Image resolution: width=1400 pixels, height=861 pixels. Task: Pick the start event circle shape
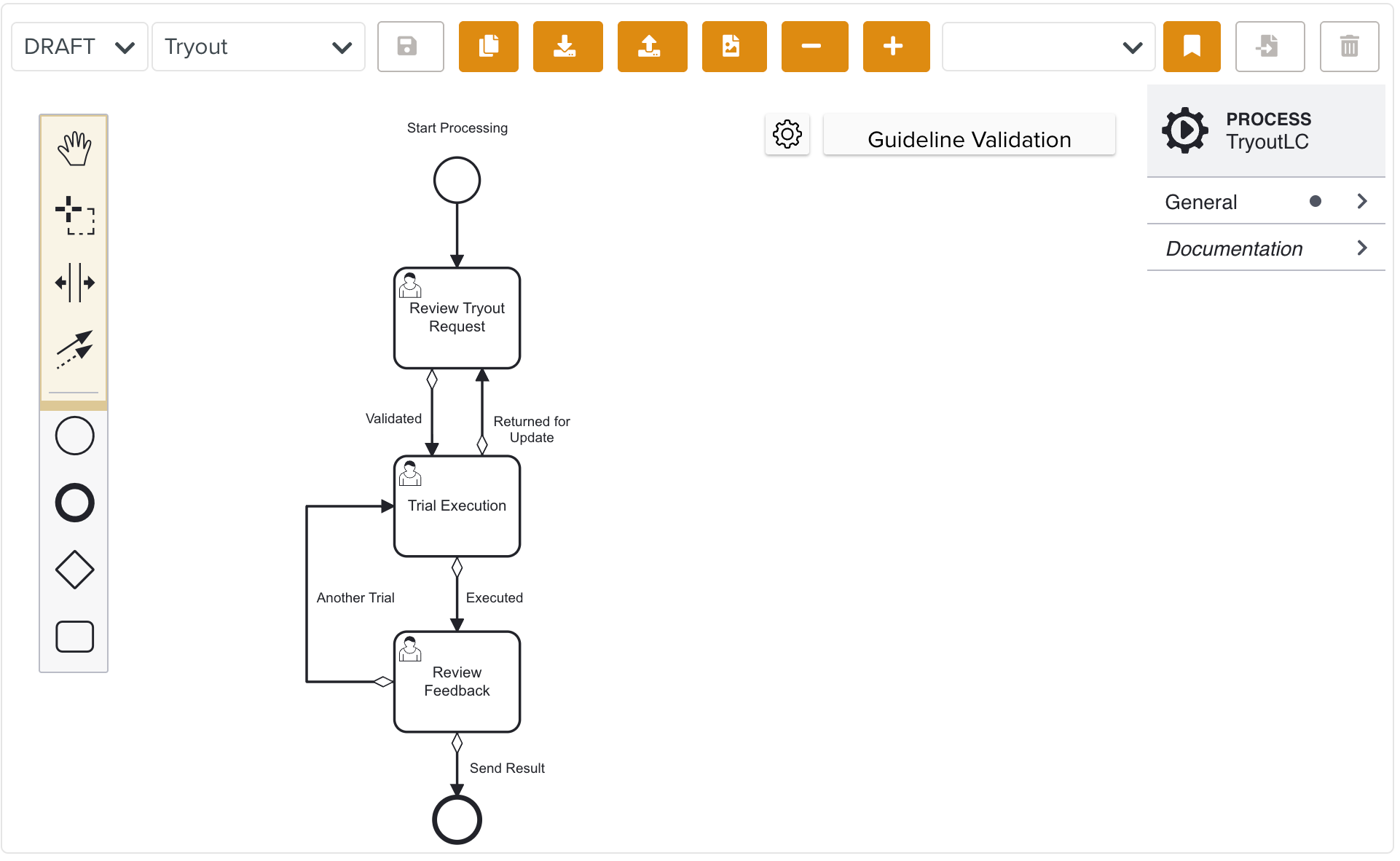click(74, 436)
